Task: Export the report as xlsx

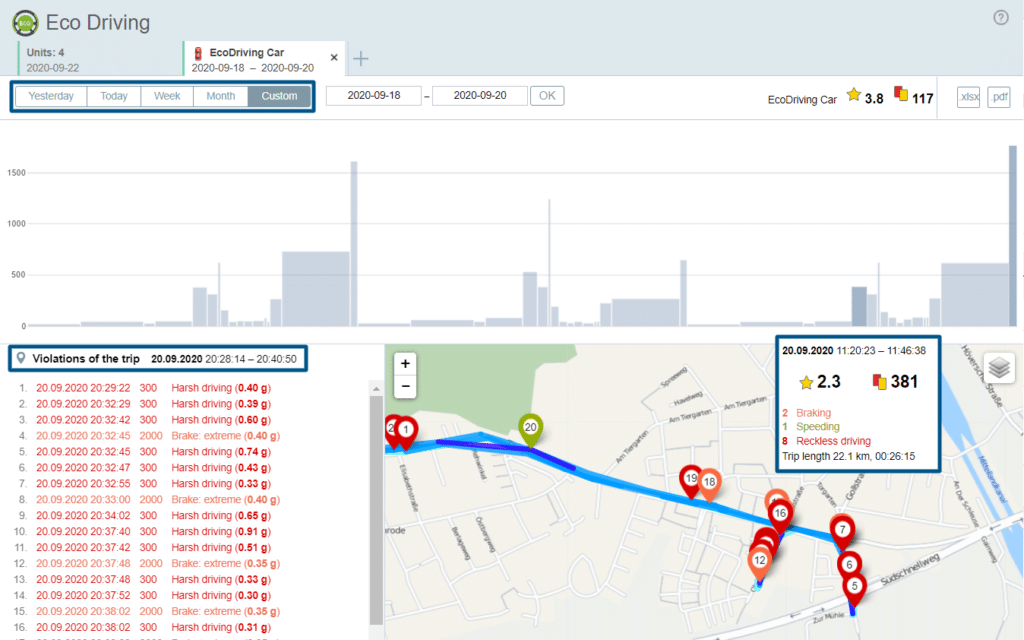Action: tap(967, 96)
